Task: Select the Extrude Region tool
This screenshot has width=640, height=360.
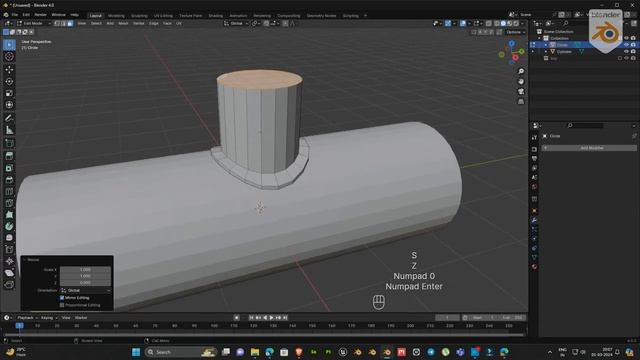Action: [9, 156]
